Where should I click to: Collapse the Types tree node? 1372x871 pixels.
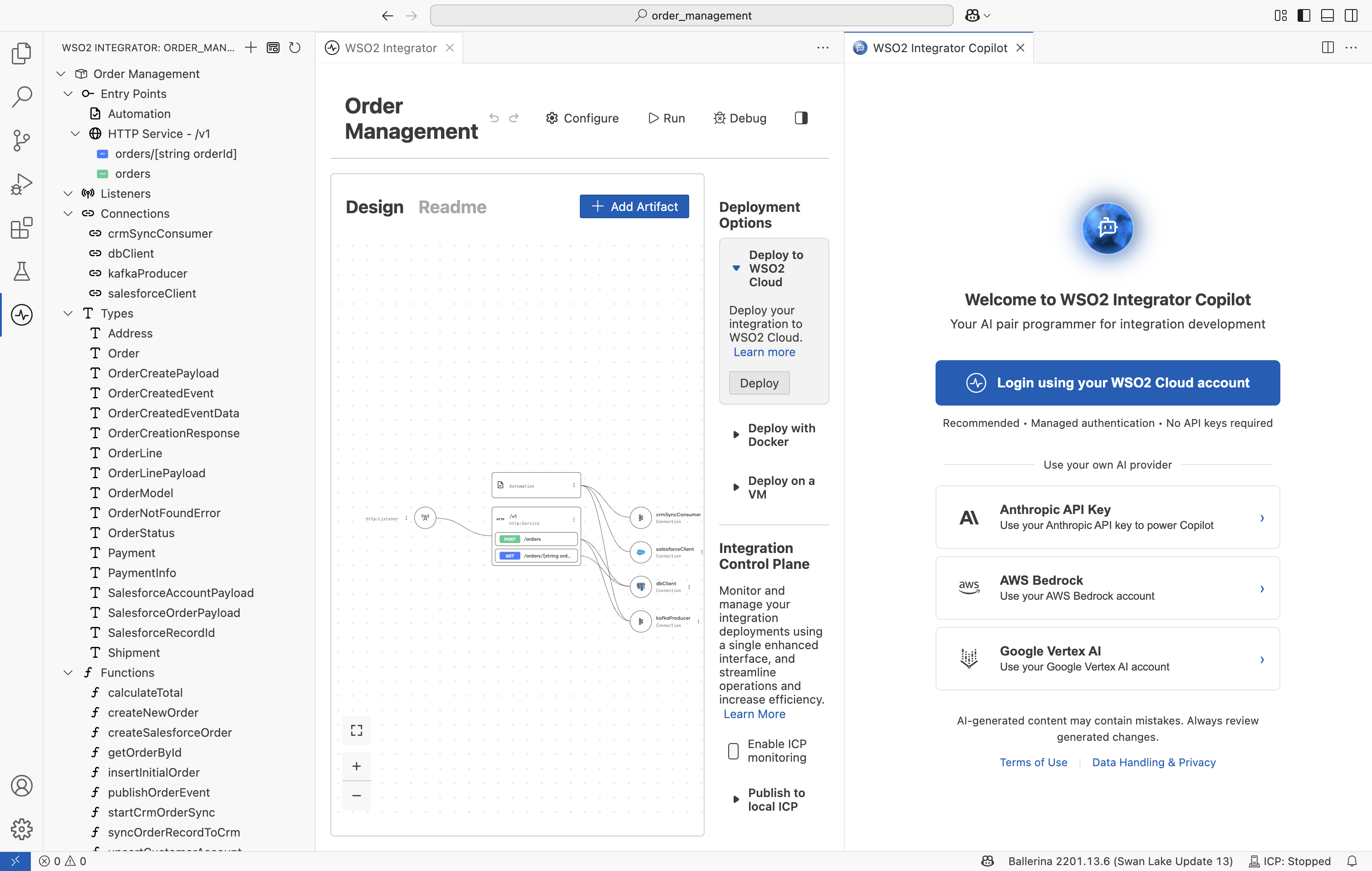point(69,313)
